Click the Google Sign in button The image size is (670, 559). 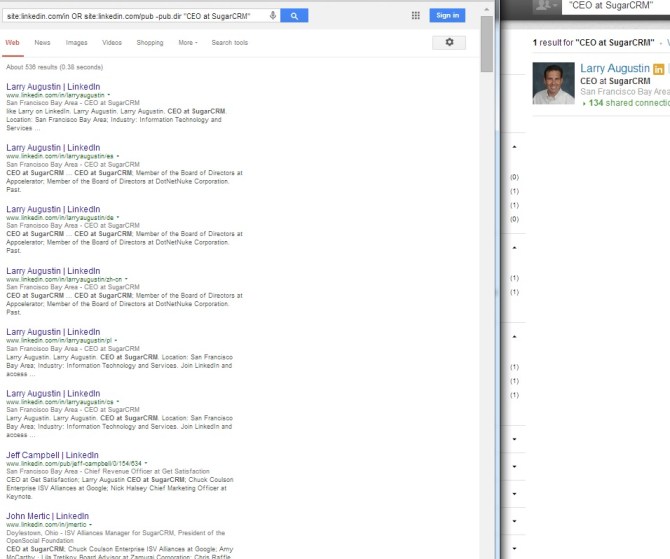447,15
